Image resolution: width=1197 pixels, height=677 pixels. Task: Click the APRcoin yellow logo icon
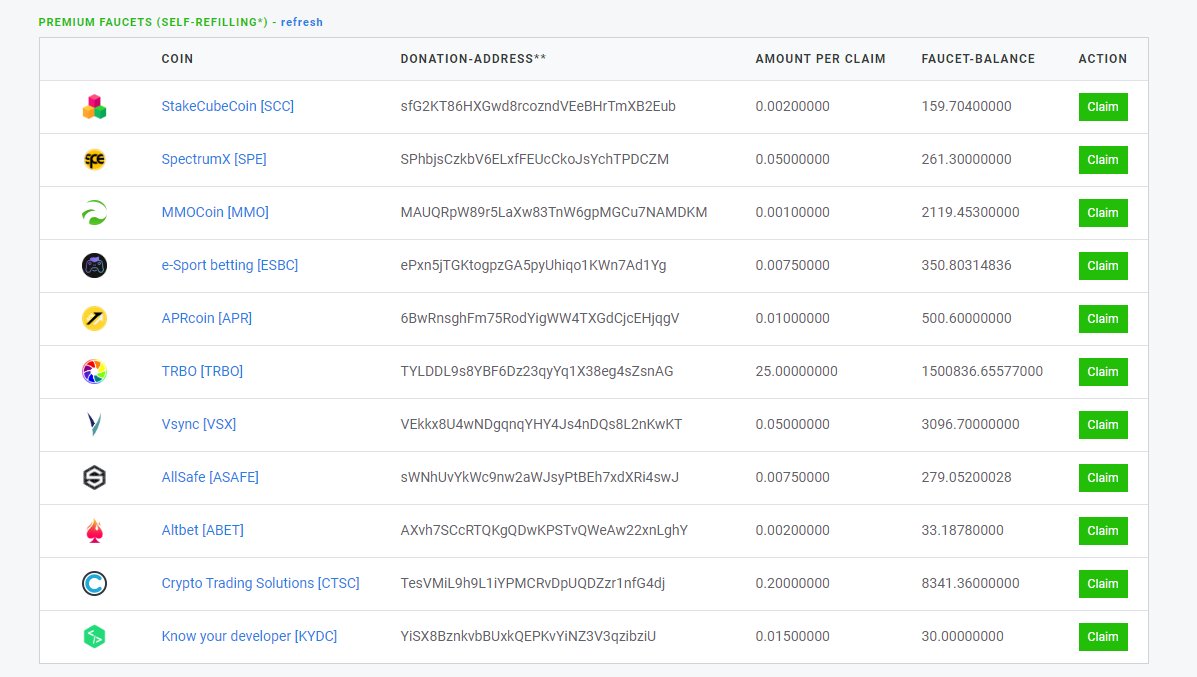coord(94,318)
